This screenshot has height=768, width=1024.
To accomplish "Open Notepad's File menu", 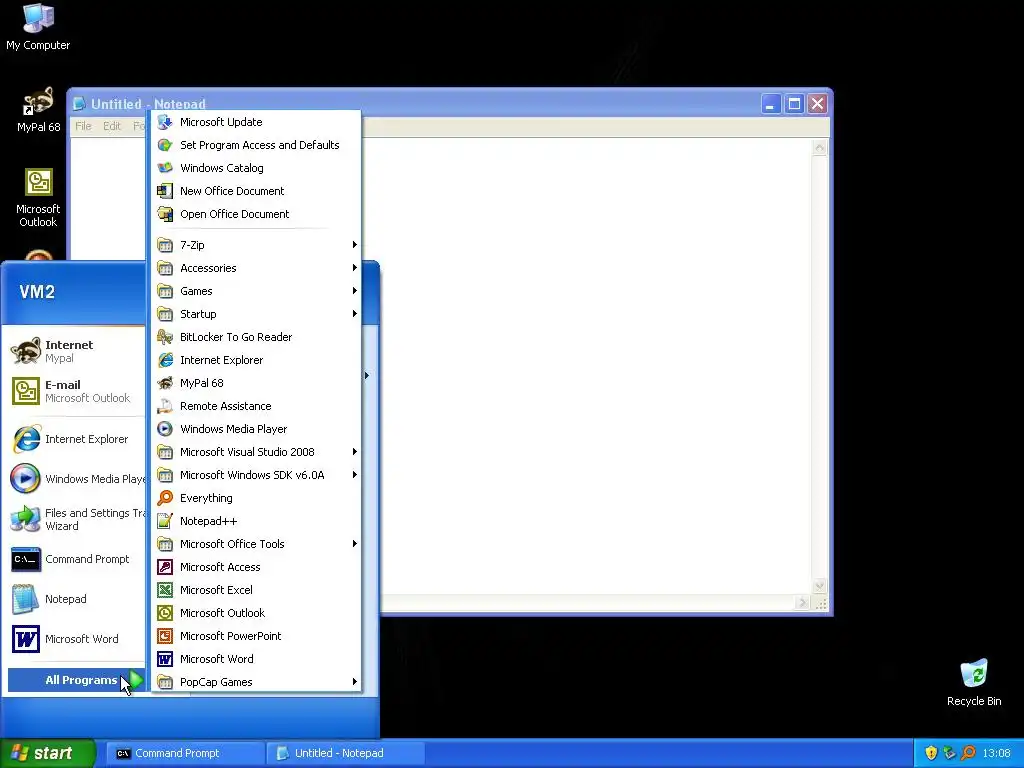I will [x=83, y=126].
